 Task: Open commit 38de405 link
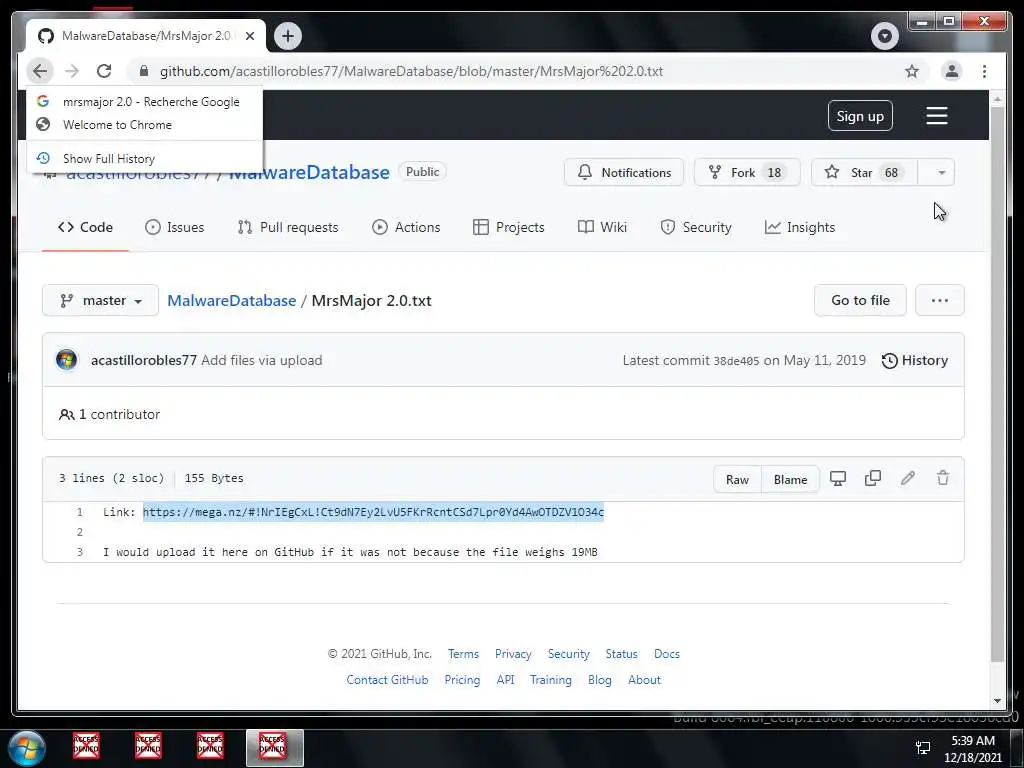pyautogui.click(x=736, y=360)
